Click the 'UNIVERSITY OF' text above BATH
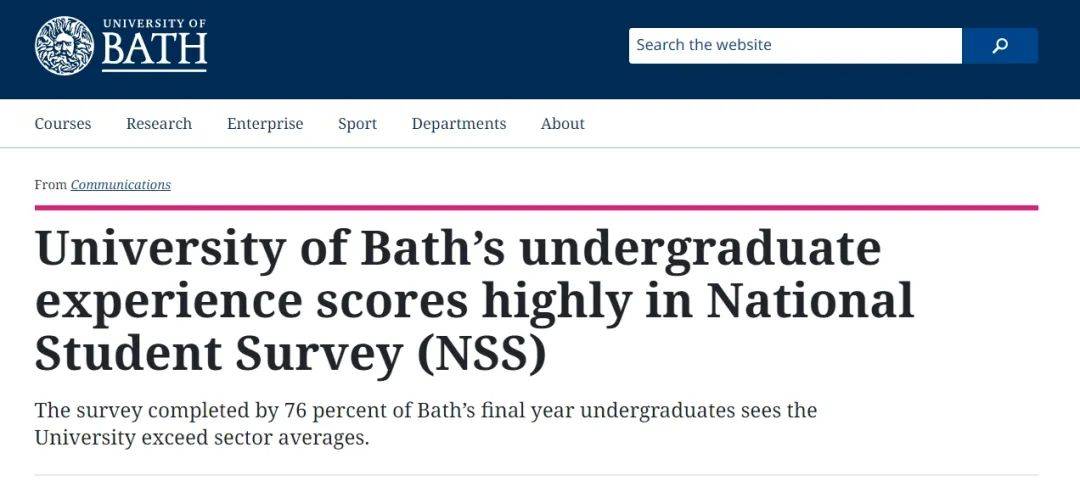The width and height of the screenshot is (1080, 481). (154, 24)
